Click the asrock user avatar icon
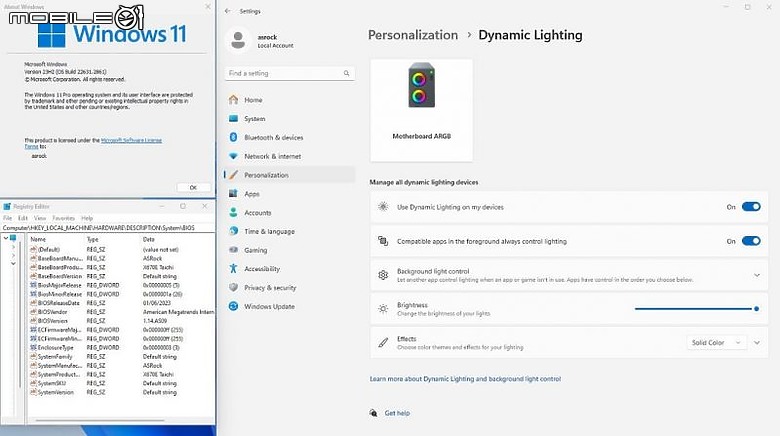The width and height of the screenshot is (780, 436). pos(238,40)
